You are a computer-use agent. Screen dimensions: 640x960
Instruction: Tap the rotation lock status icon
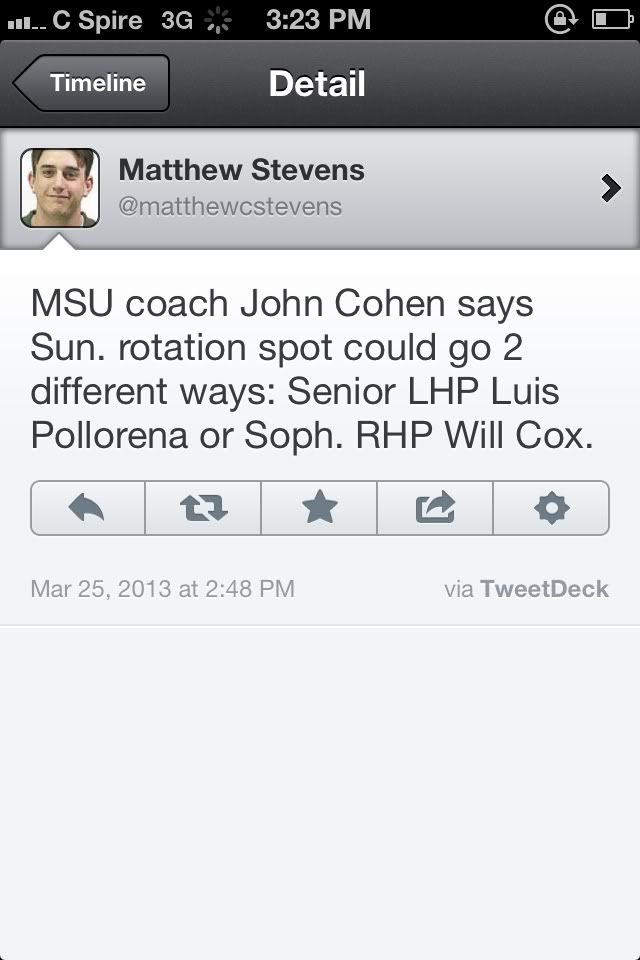click(x=561, y=19)
